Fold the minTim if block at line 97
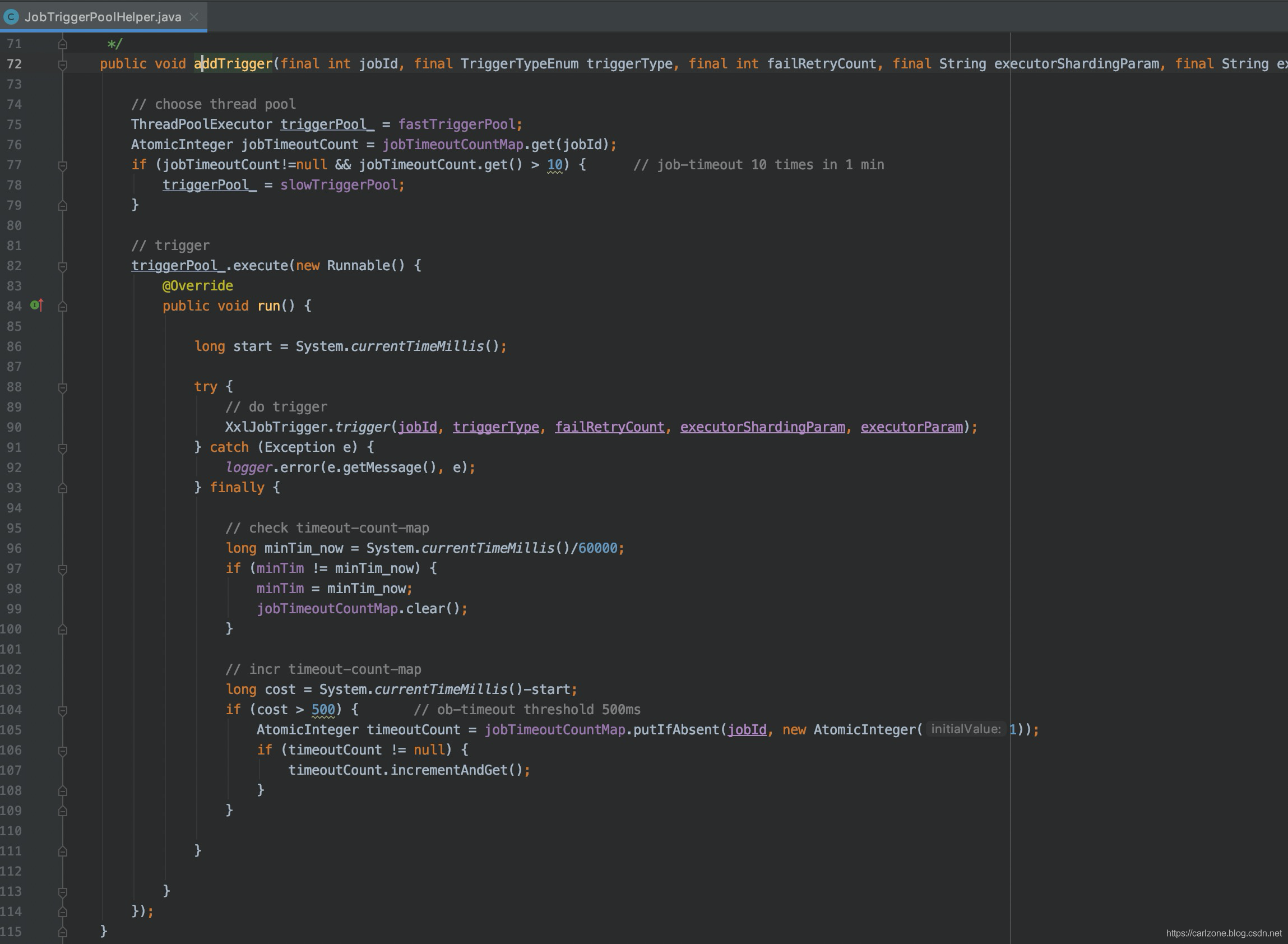The height and width of the screenshot is (944, 1288). 63,569
